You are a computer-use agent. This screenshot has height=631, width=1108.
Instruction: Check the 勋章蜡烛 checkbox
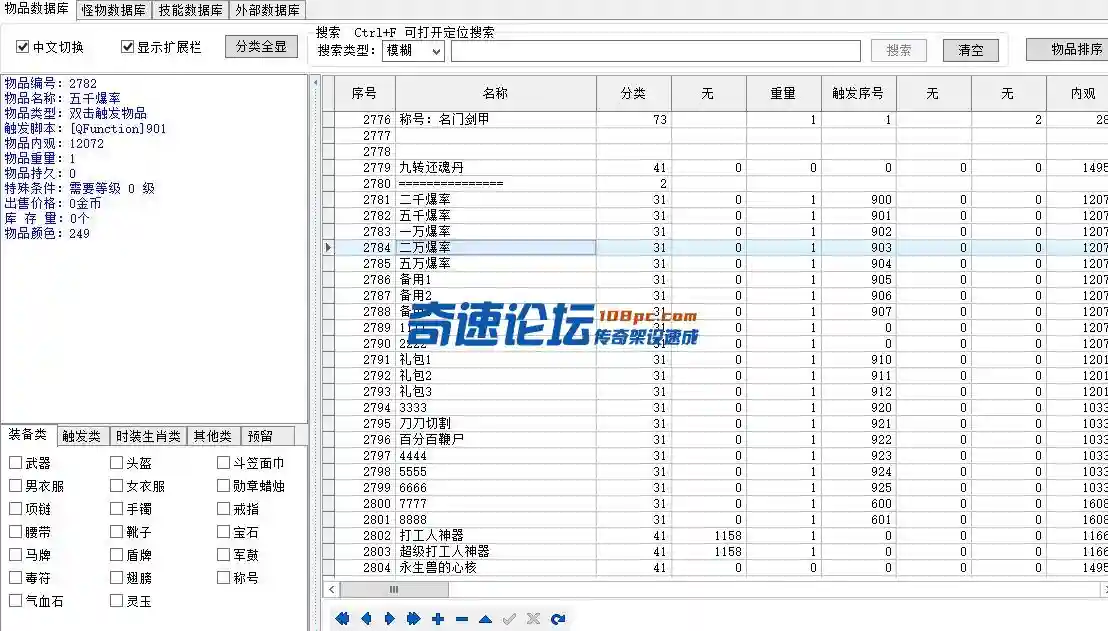tap(223, 485)
